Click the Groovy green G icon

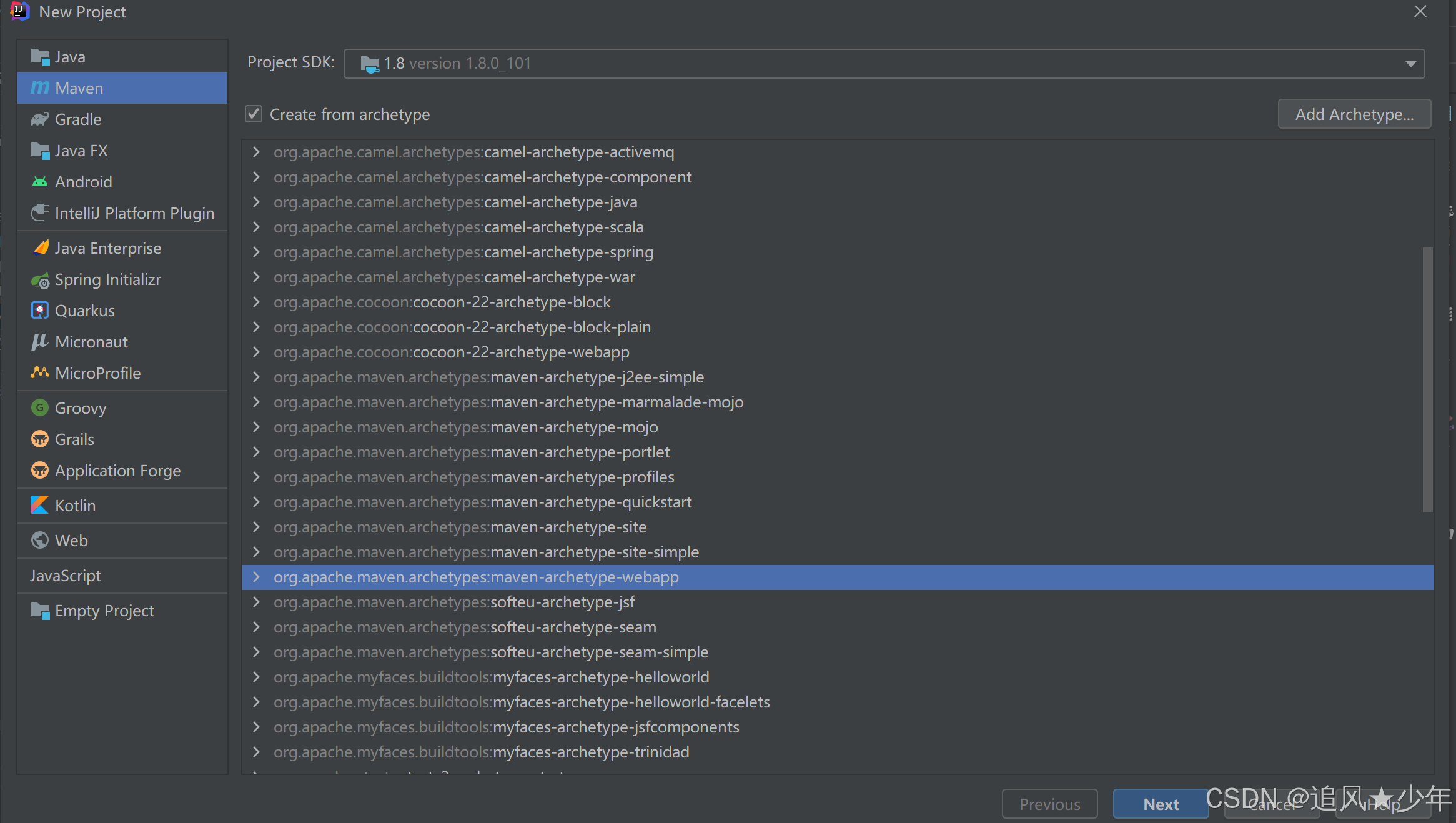click(40, 408)
